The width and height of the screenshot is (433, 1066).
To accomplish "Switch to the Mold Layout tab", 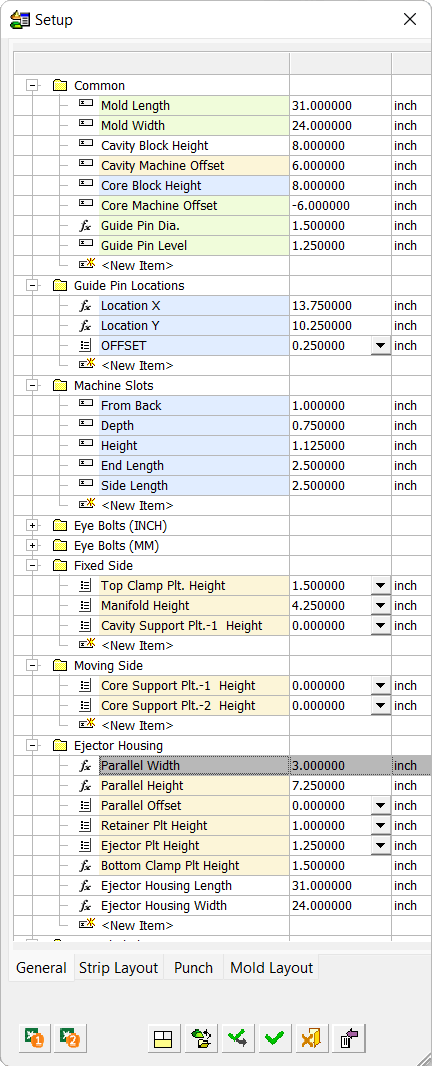I will (x=272, y=968).
